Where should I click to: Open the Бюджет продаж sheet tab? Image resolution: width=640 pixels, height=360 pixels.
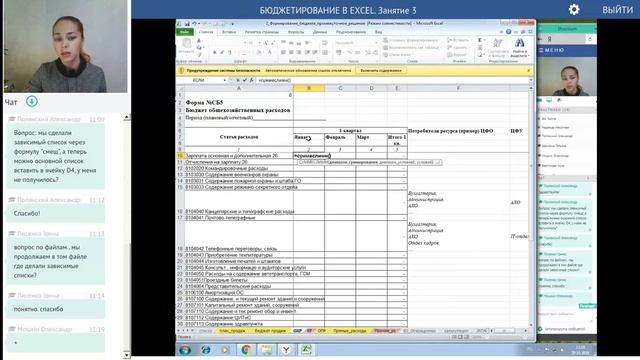point(270,331)
